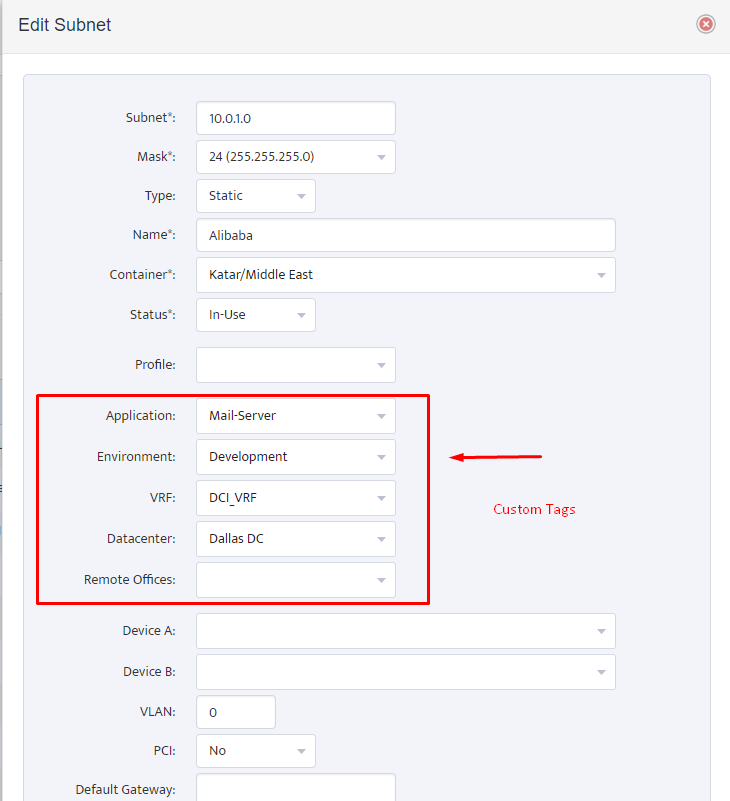
Task: Open the VRF dropdown DCI_VRF
Action: coord(296,498)
